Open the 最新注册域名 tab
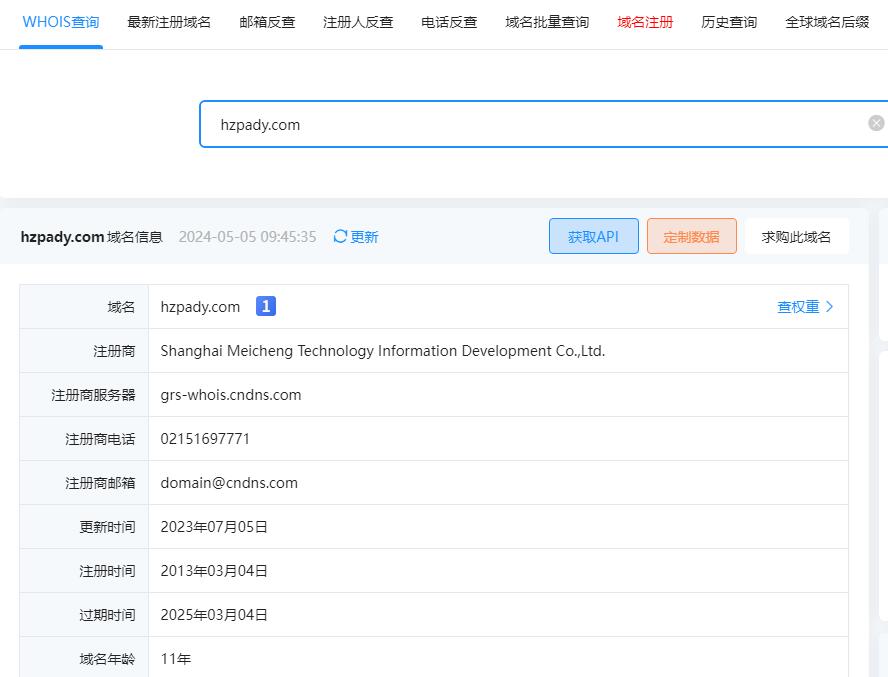This screenshot has height=677, width=888. (x=169, y=22)
